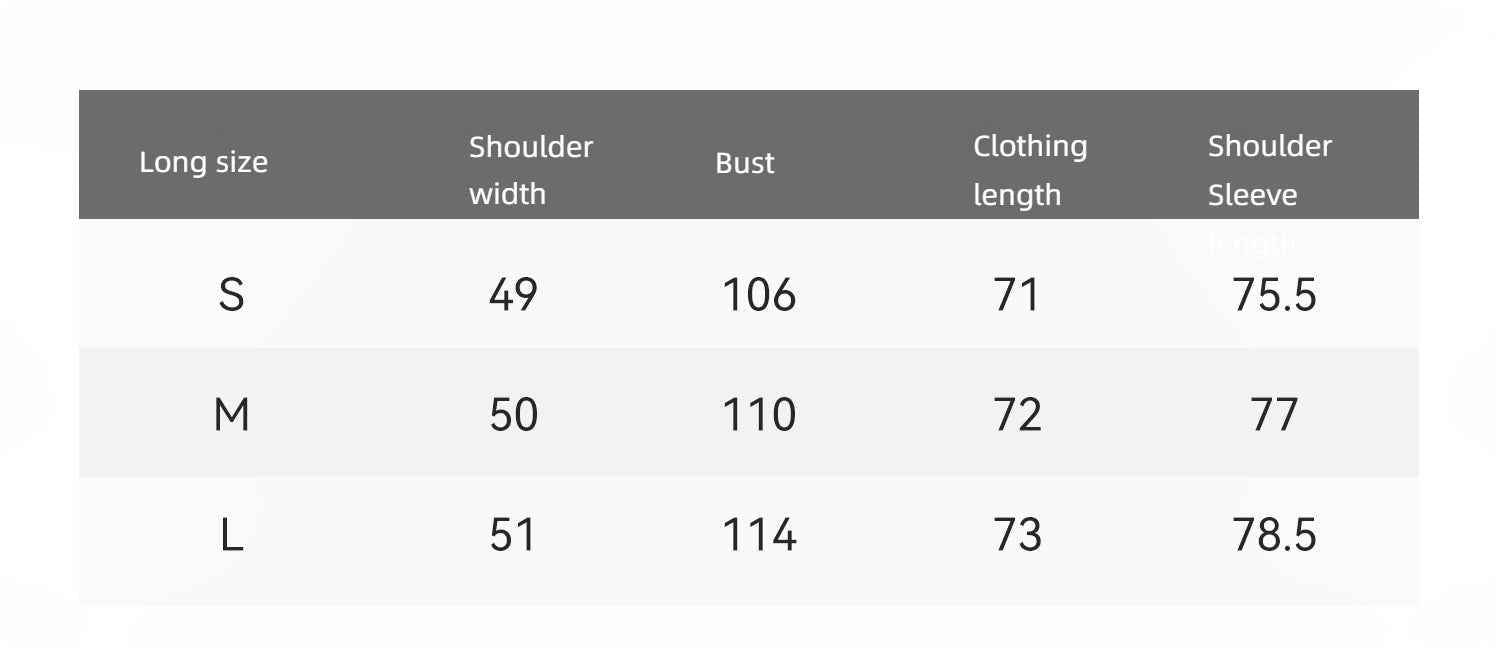This screenshot has width=1500, height=652.
Task: Click the "Long size" column header
Action: 203,162
